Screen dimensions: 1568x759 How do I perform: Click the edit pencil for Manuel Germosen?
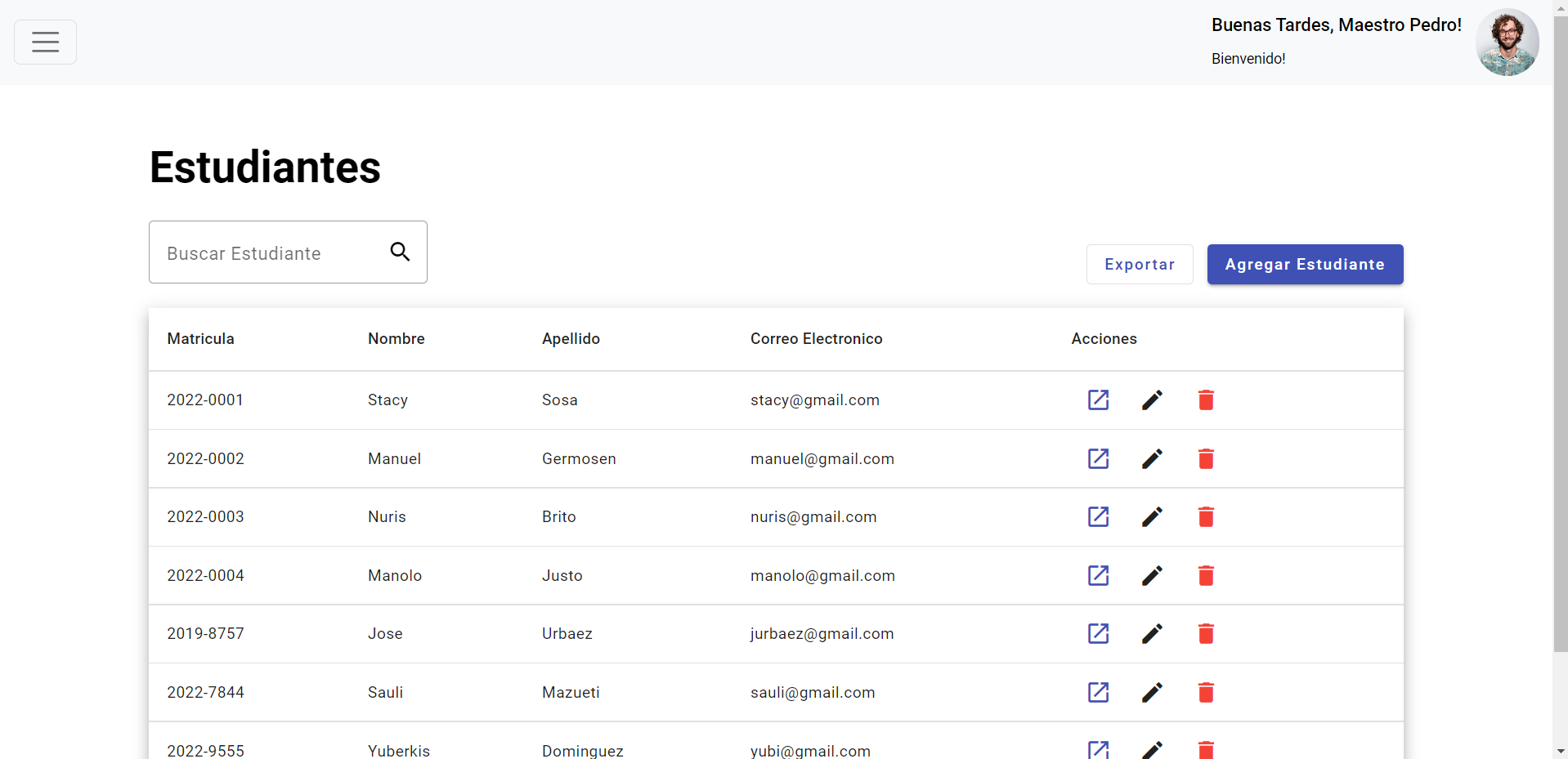[1152, 458]
